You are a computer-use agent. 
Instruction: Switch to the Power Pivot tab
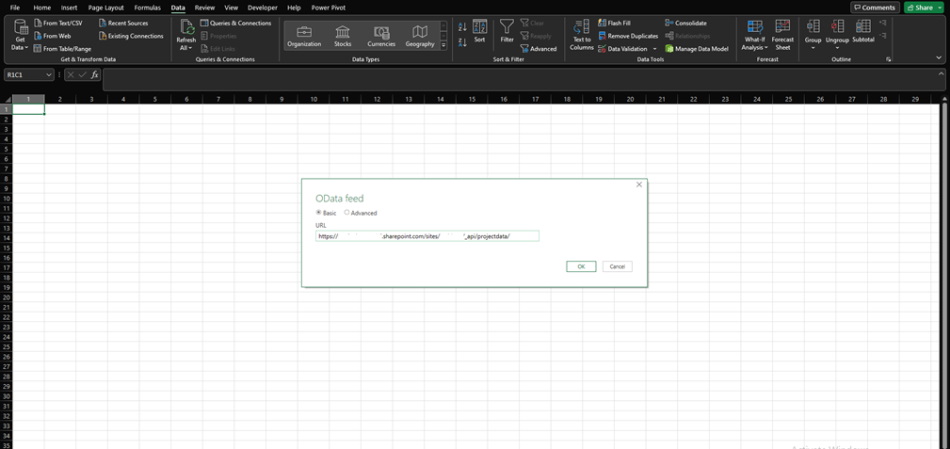pos(328,8)
